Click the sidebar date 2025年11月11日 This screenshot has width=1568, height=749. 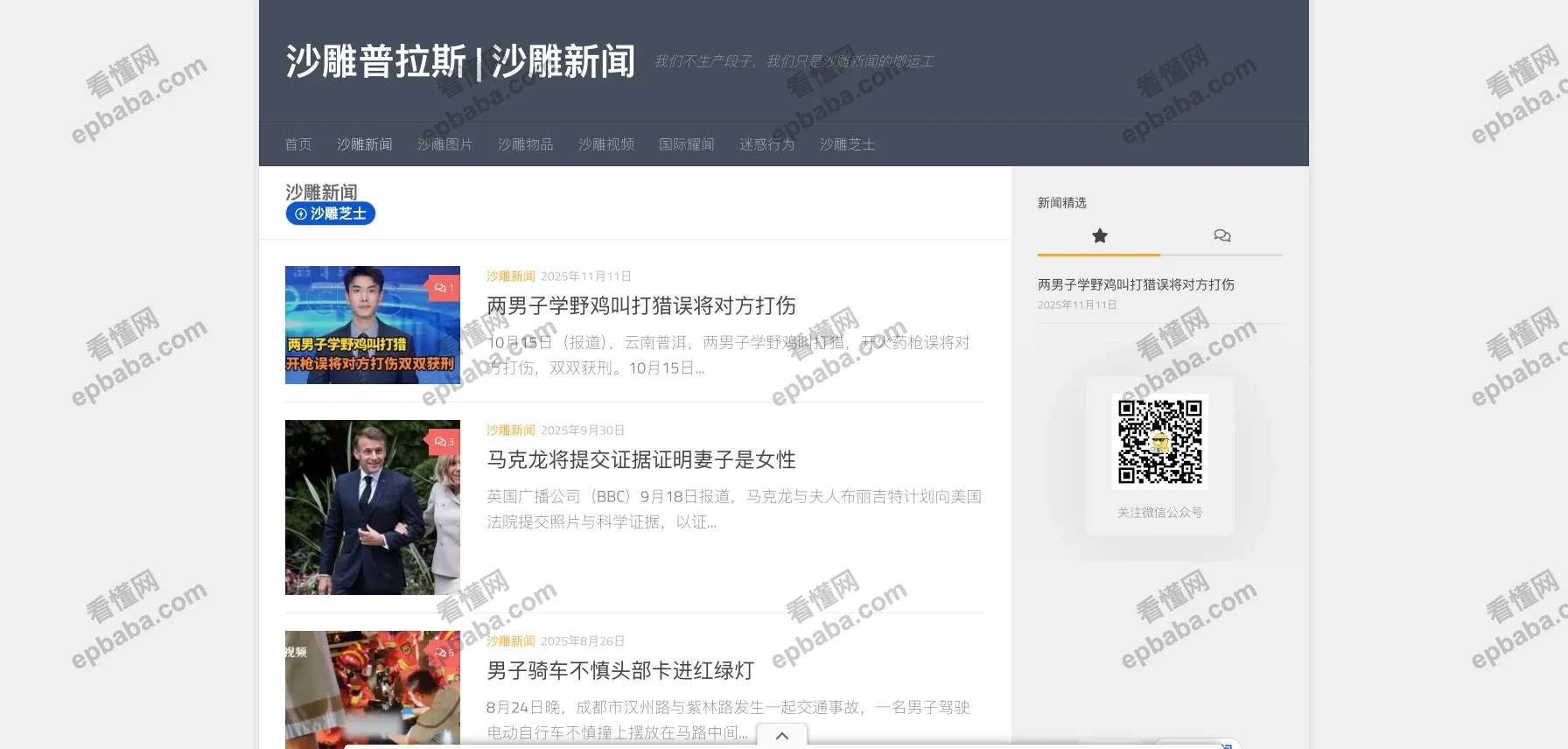tap(1077, 305)
